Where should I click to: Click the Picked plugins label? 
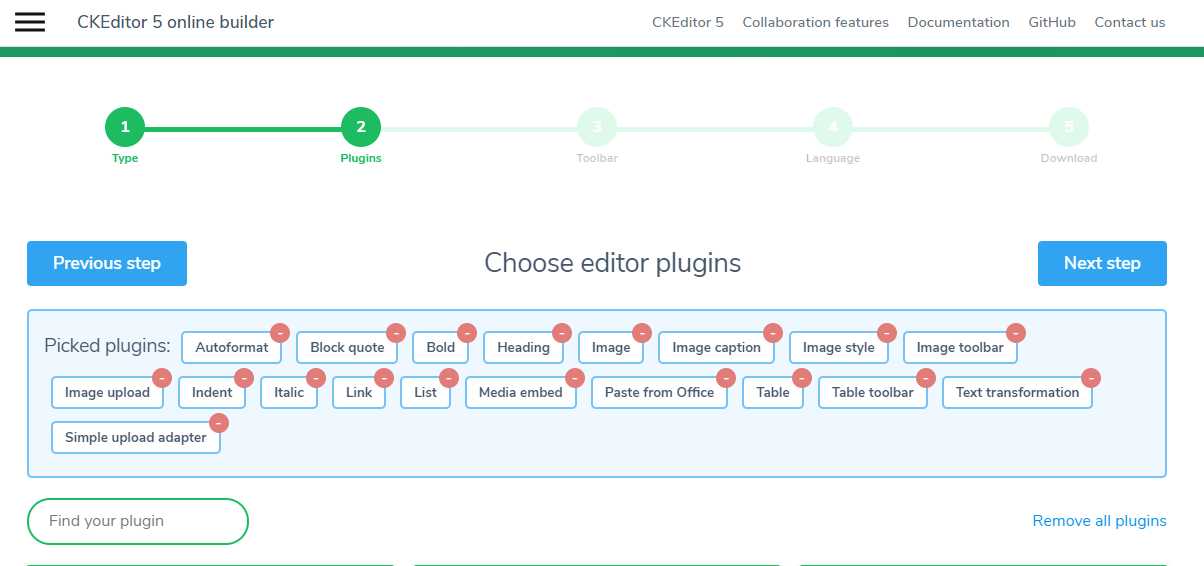[x=108, y=346]
